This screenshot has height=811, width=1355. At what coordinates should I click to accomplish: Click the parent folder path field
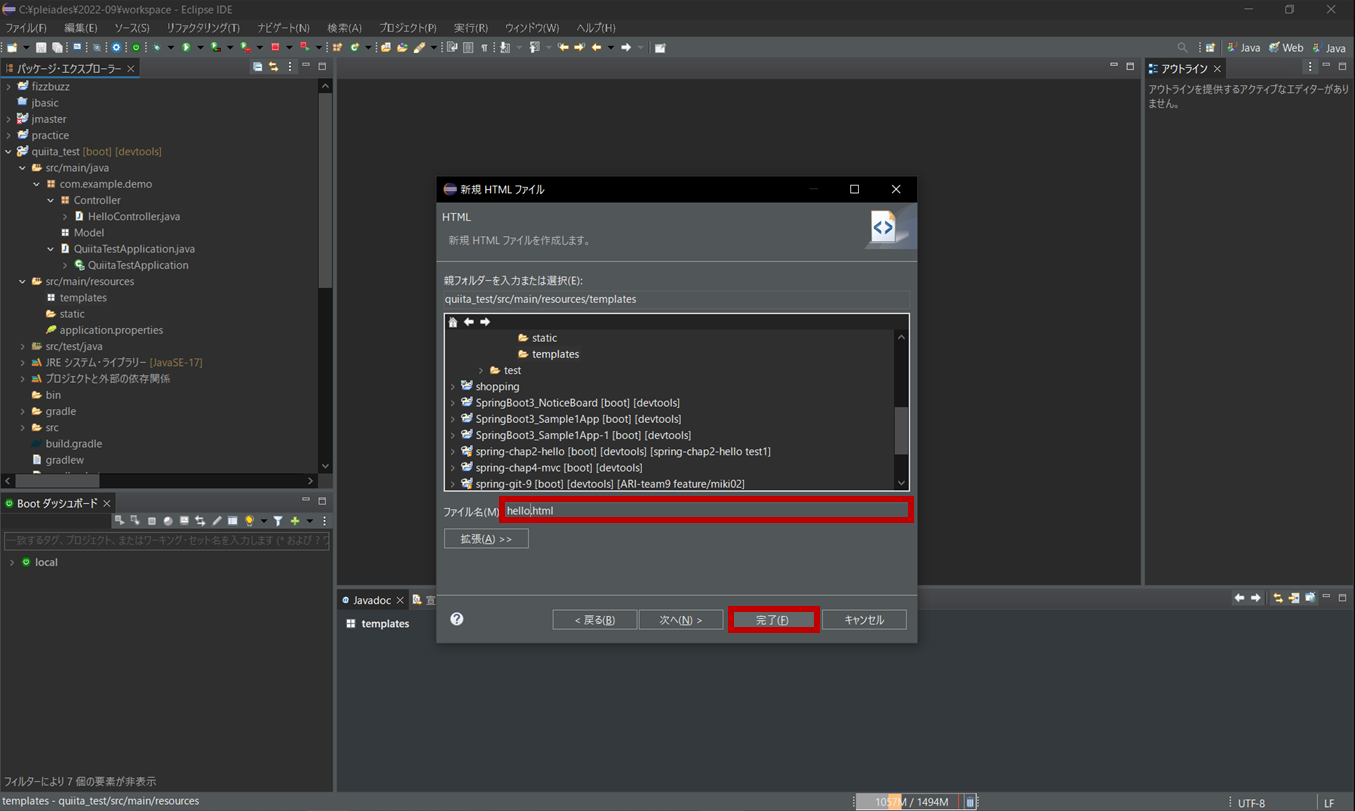(677, 299)
